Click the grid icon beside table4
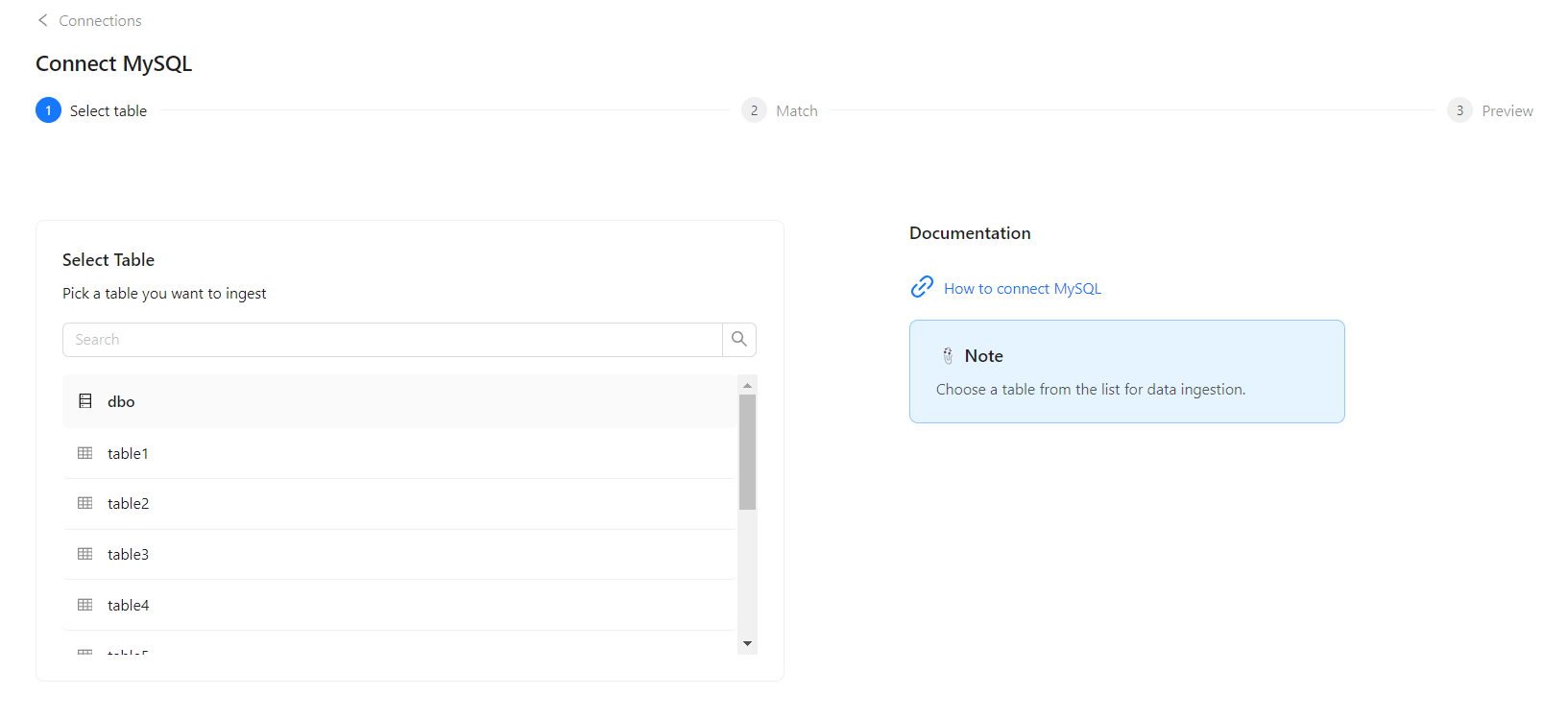 (x=85, y=605)
